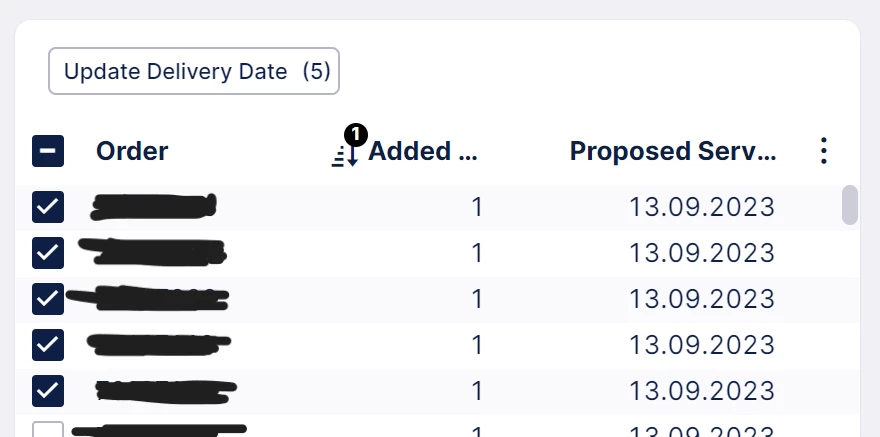Toggle the select-all checkbox in the header
The image size is (880, 437).
coord(48,151)
